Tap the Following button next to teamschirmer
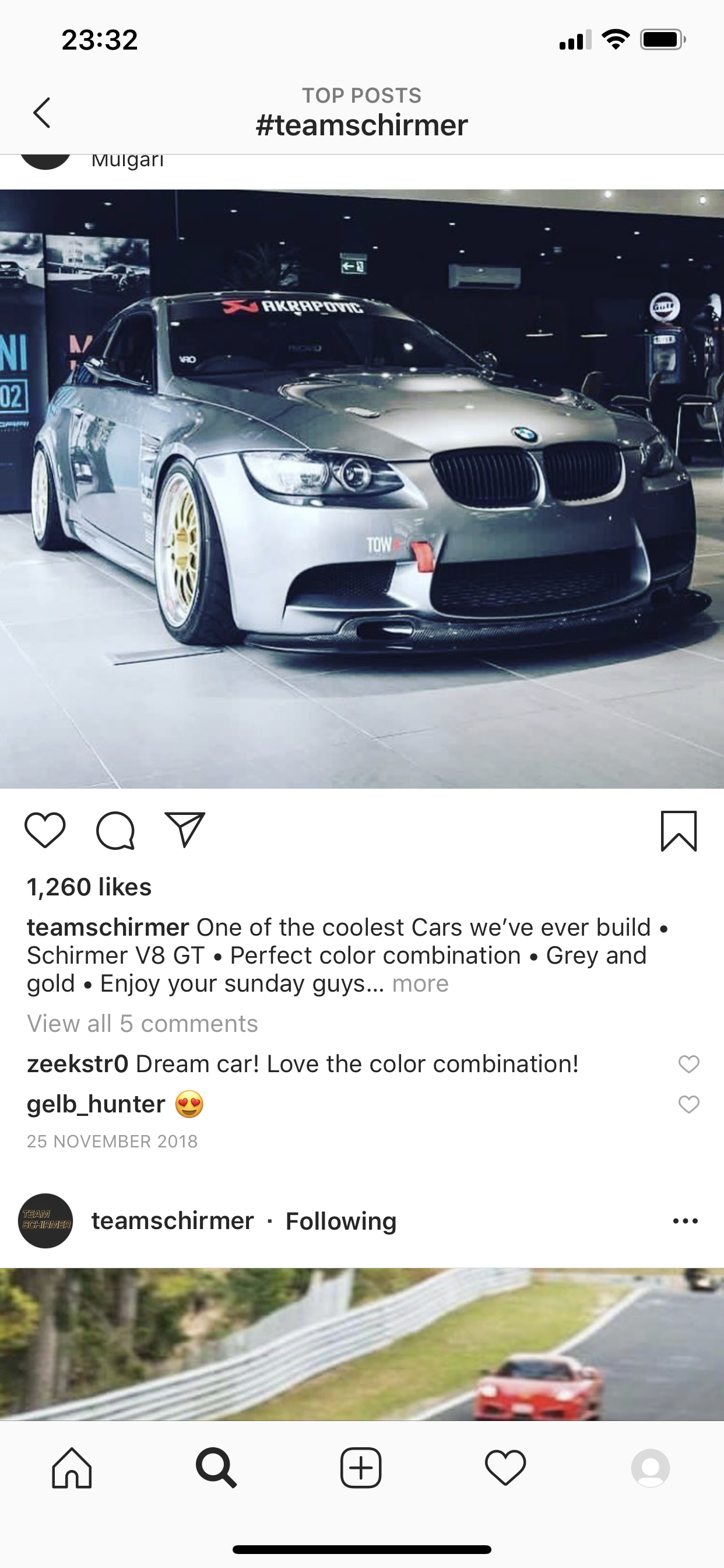 (340, 1221)
